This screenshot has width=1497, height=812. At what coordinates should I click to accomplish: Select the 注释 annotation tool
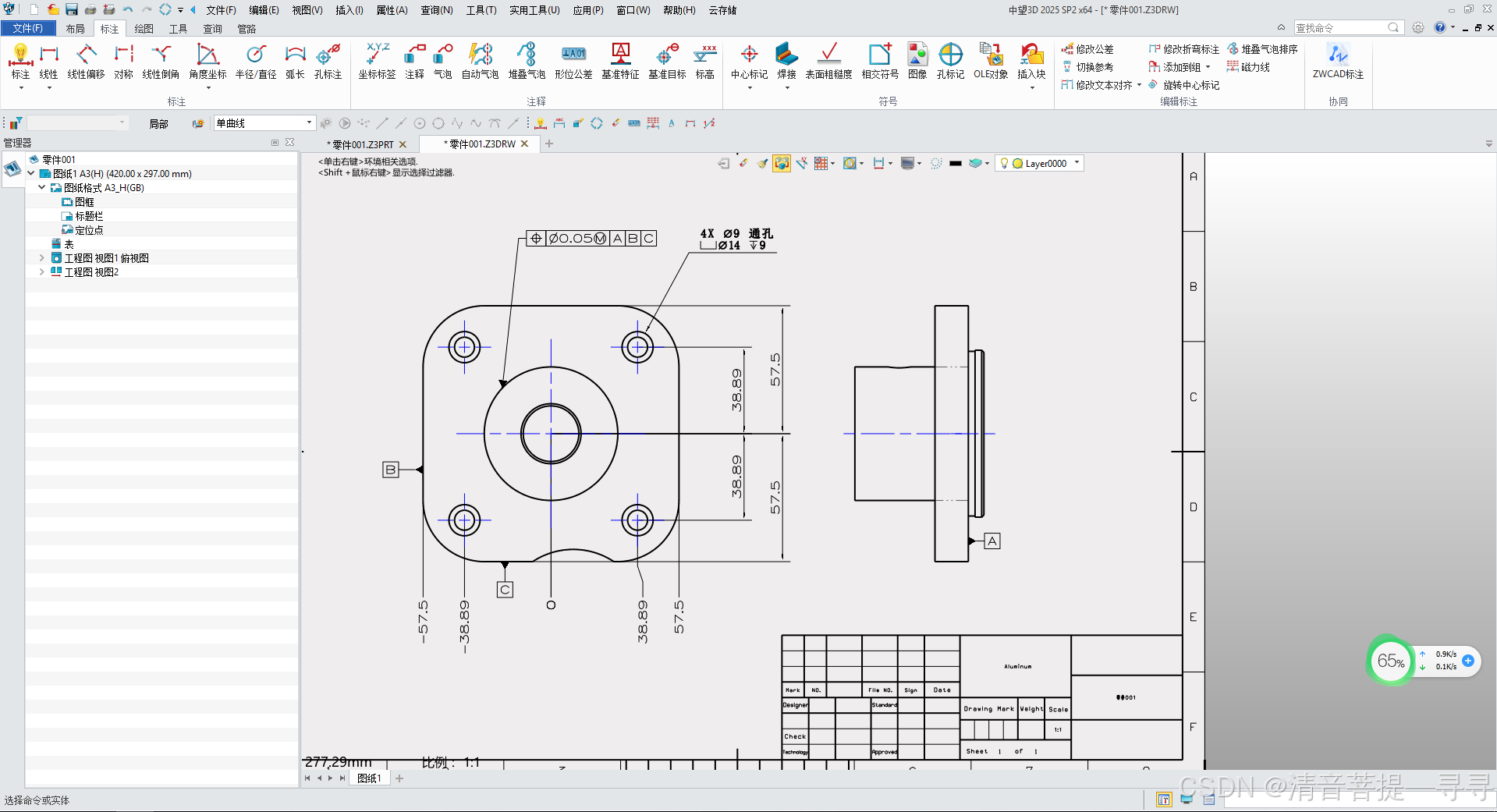pyautogui.click(x=414, y=62)
